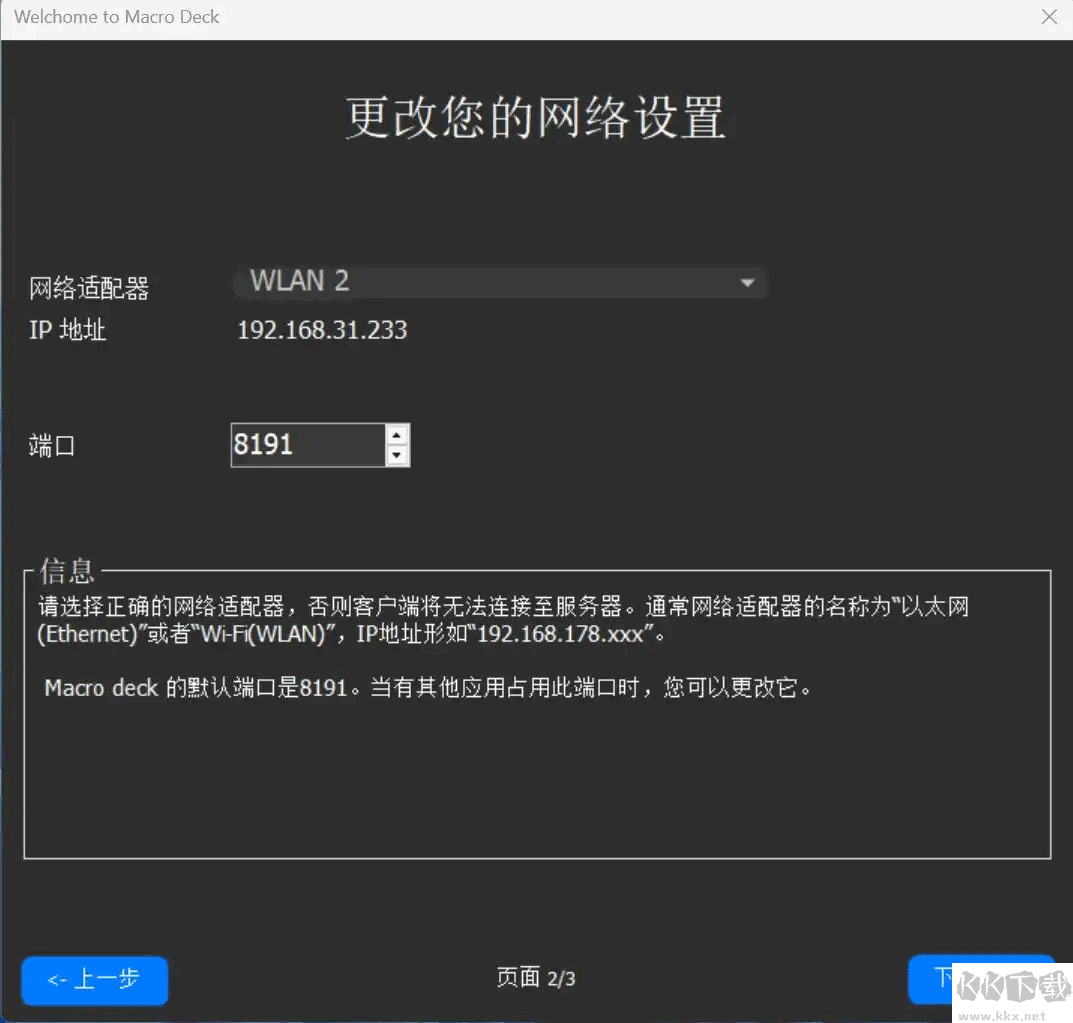The image size is (1073, 1023).
Task: Click the 端口 label
Action: point(51,445)
